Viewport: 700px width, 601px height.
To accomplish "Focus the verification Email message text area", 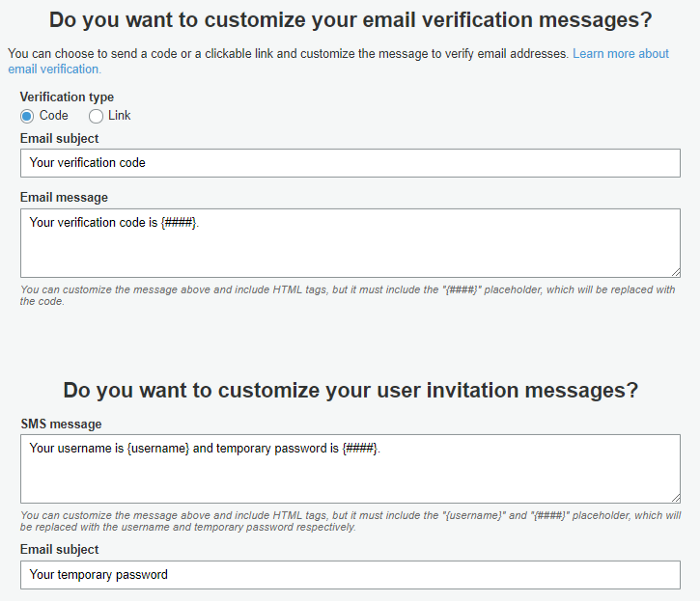I will pyautogui.click(x=350, y=243).
